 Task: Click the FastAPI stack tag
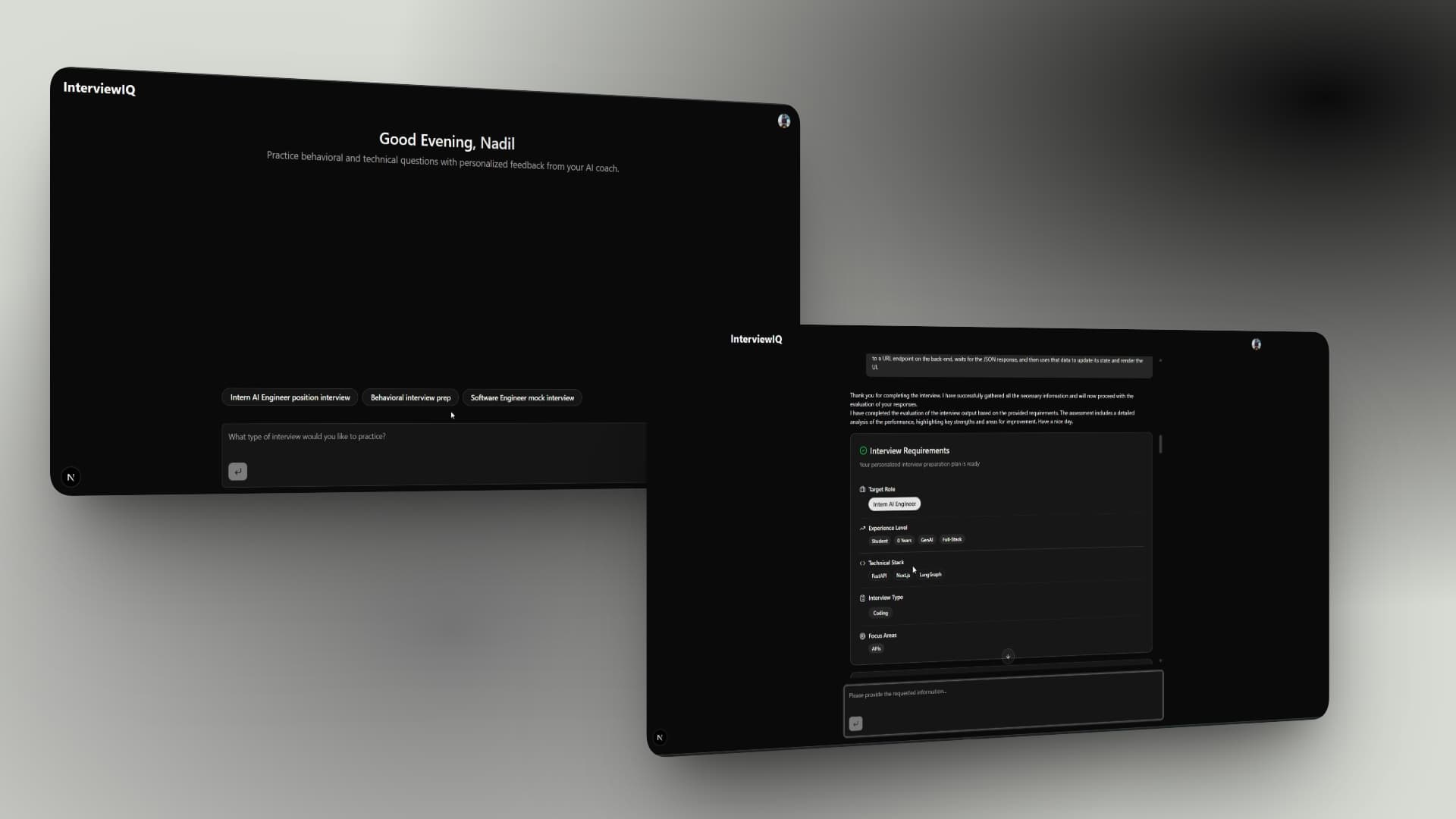tap(879, 576)
